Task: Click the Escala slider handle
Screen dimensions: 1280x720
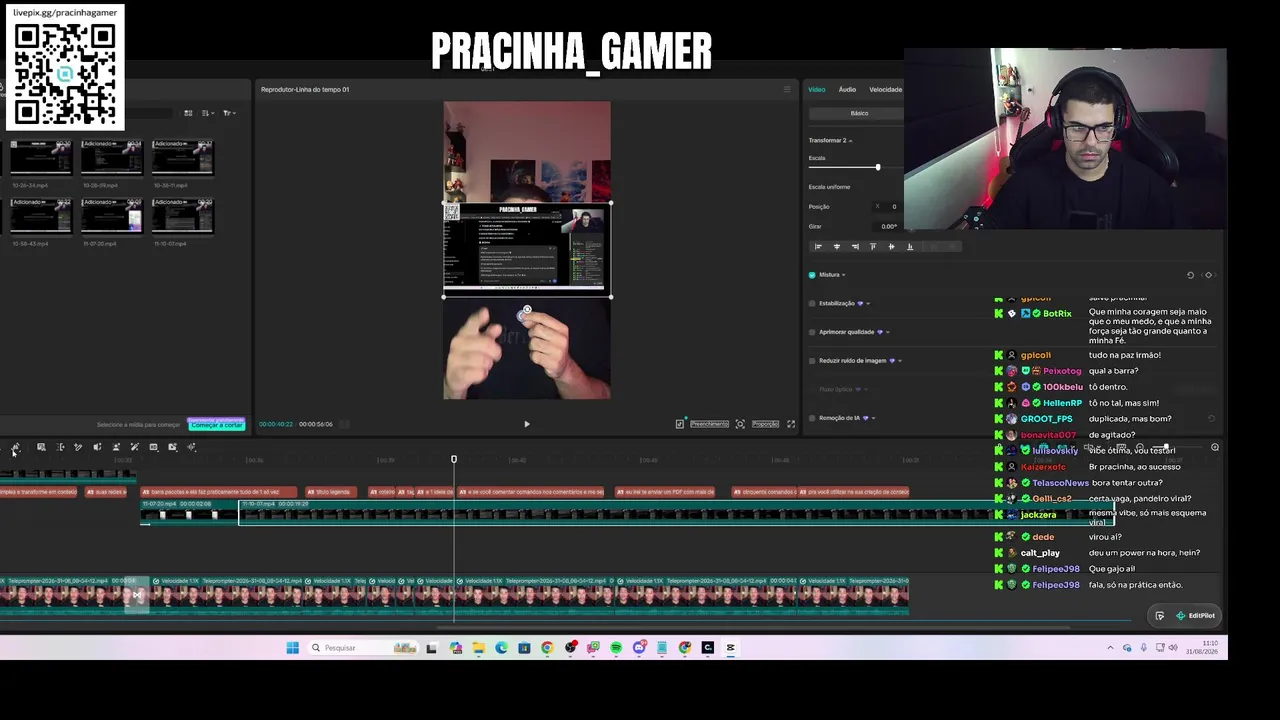Action: 878,167
